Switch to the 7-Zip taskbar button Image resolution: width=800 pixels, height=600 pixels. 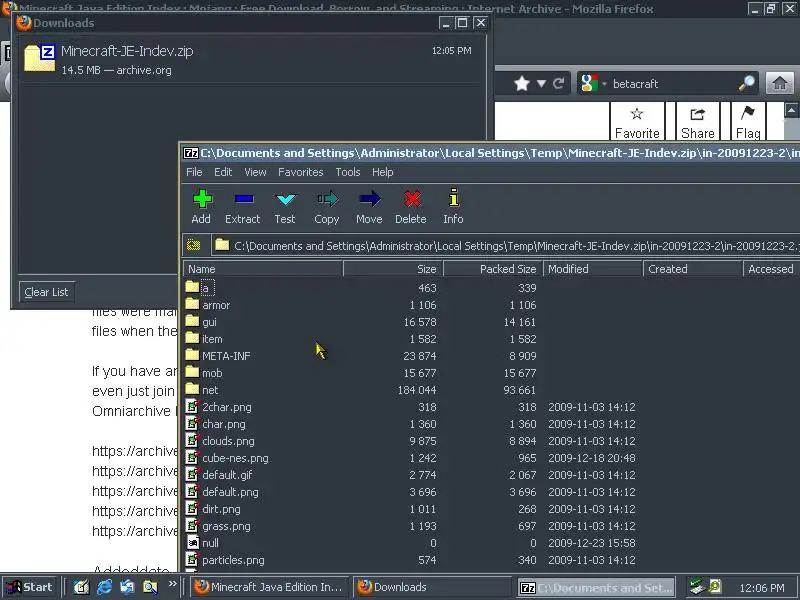coord(595,588)
